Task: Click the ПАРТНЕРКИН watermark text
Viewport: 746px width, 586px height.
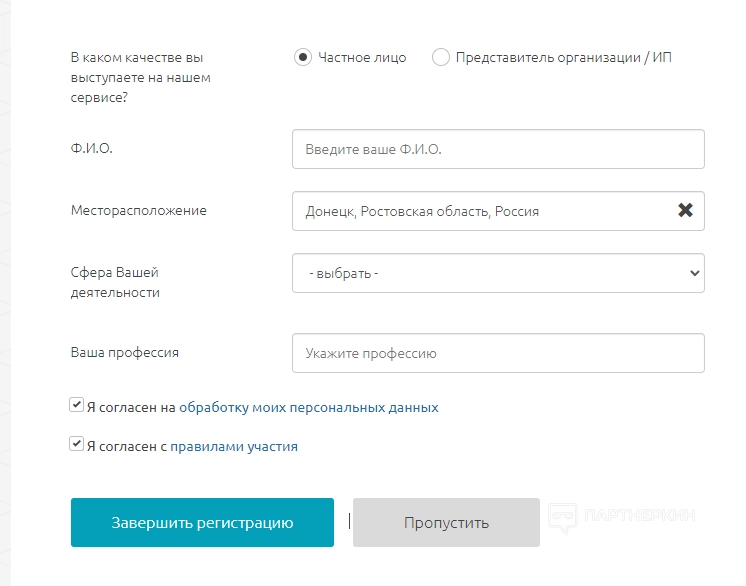Action: point(638,517)
